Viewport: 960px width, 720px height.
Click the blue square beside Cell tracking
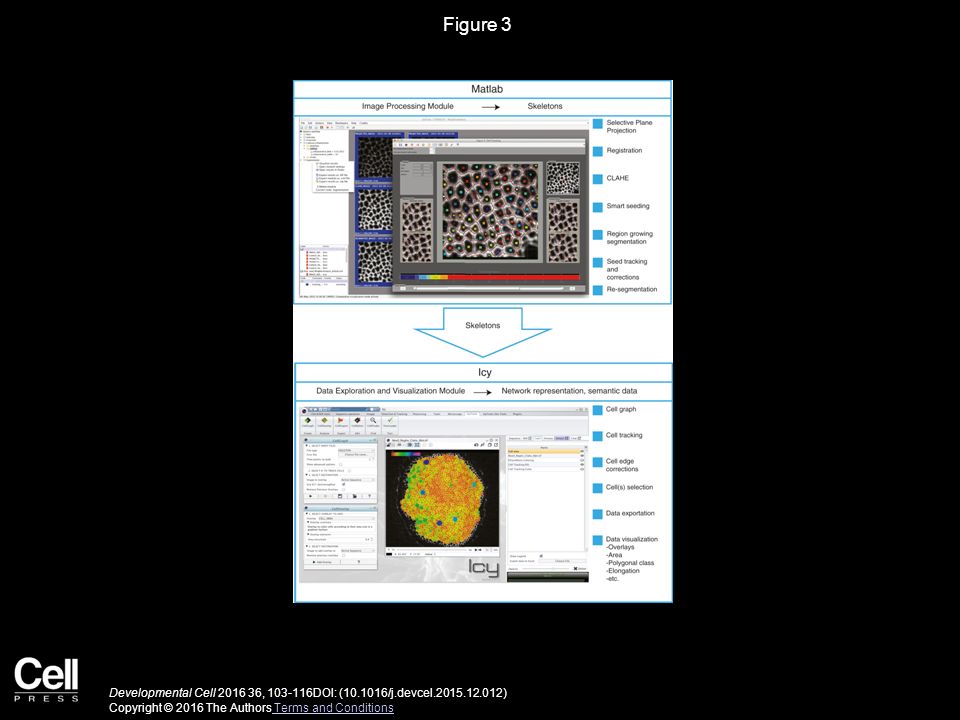coord(598,436)
